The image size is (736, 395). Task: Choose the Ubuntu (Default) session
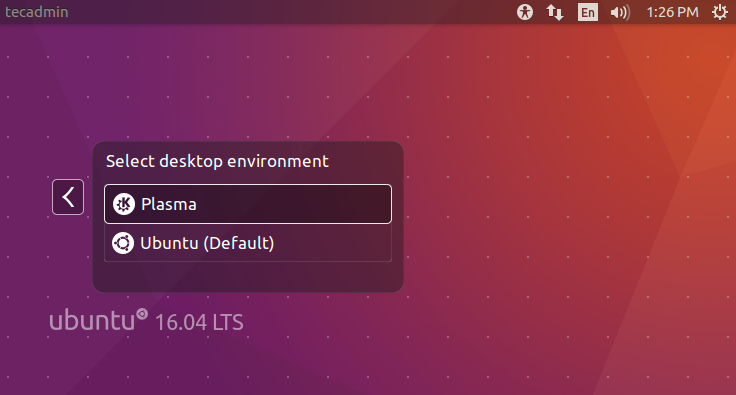pyautogui.click(x=248, y=243)
